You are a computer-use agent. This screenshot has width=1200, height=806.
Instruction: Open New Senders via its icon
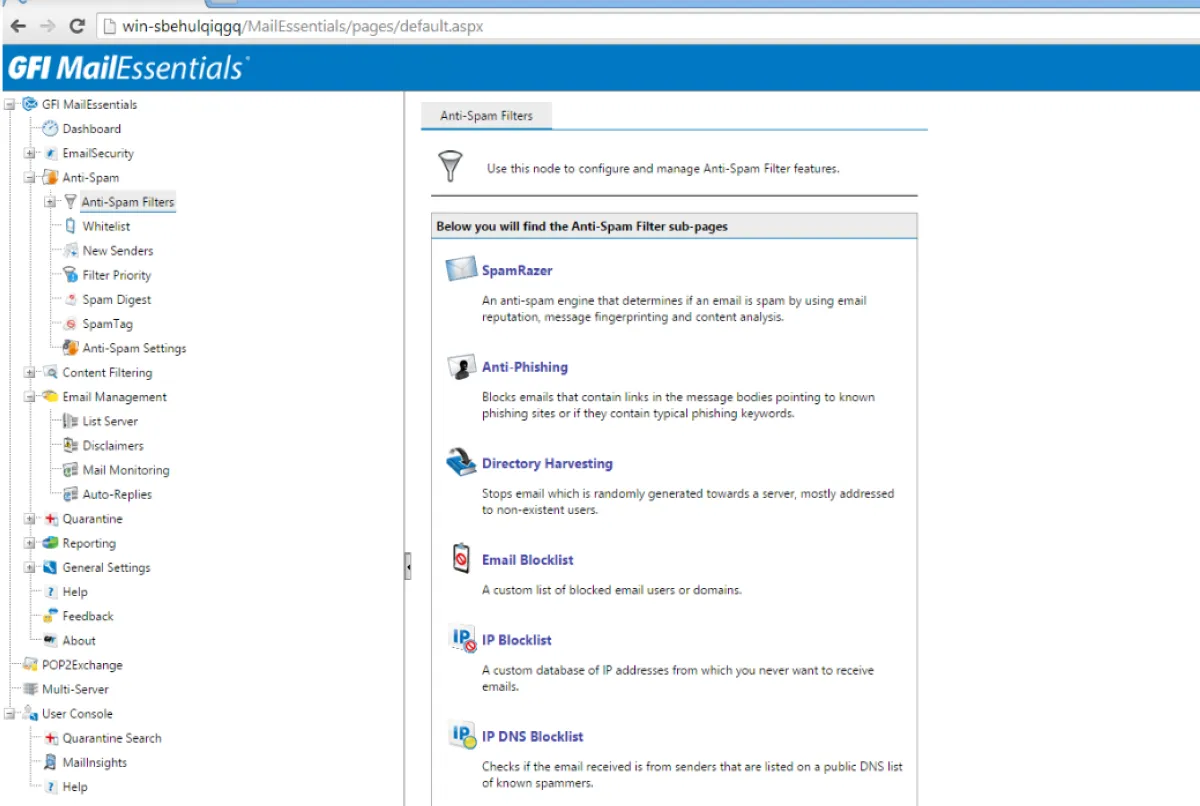(70, 251)
